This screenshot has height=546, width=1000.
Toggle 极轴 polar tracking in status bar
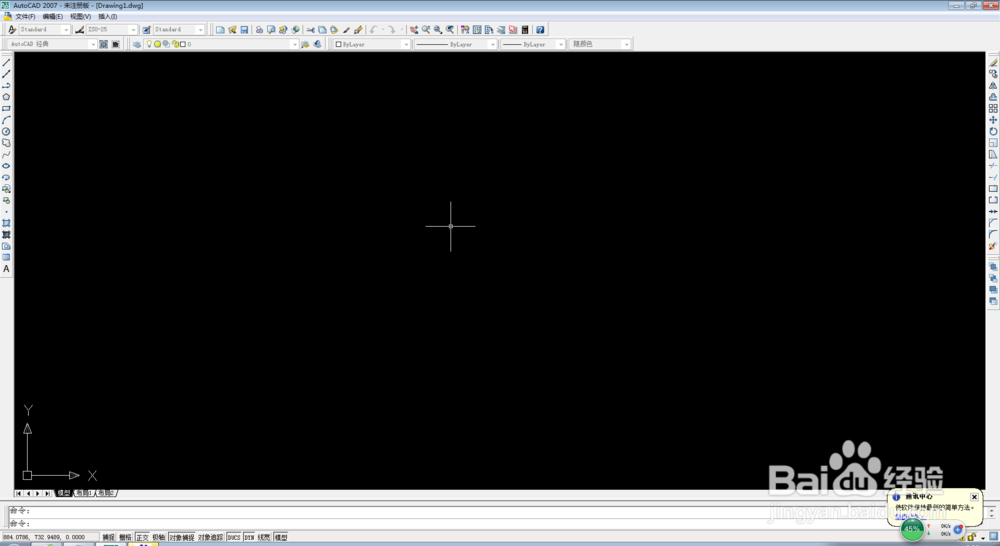pos(159,537)
